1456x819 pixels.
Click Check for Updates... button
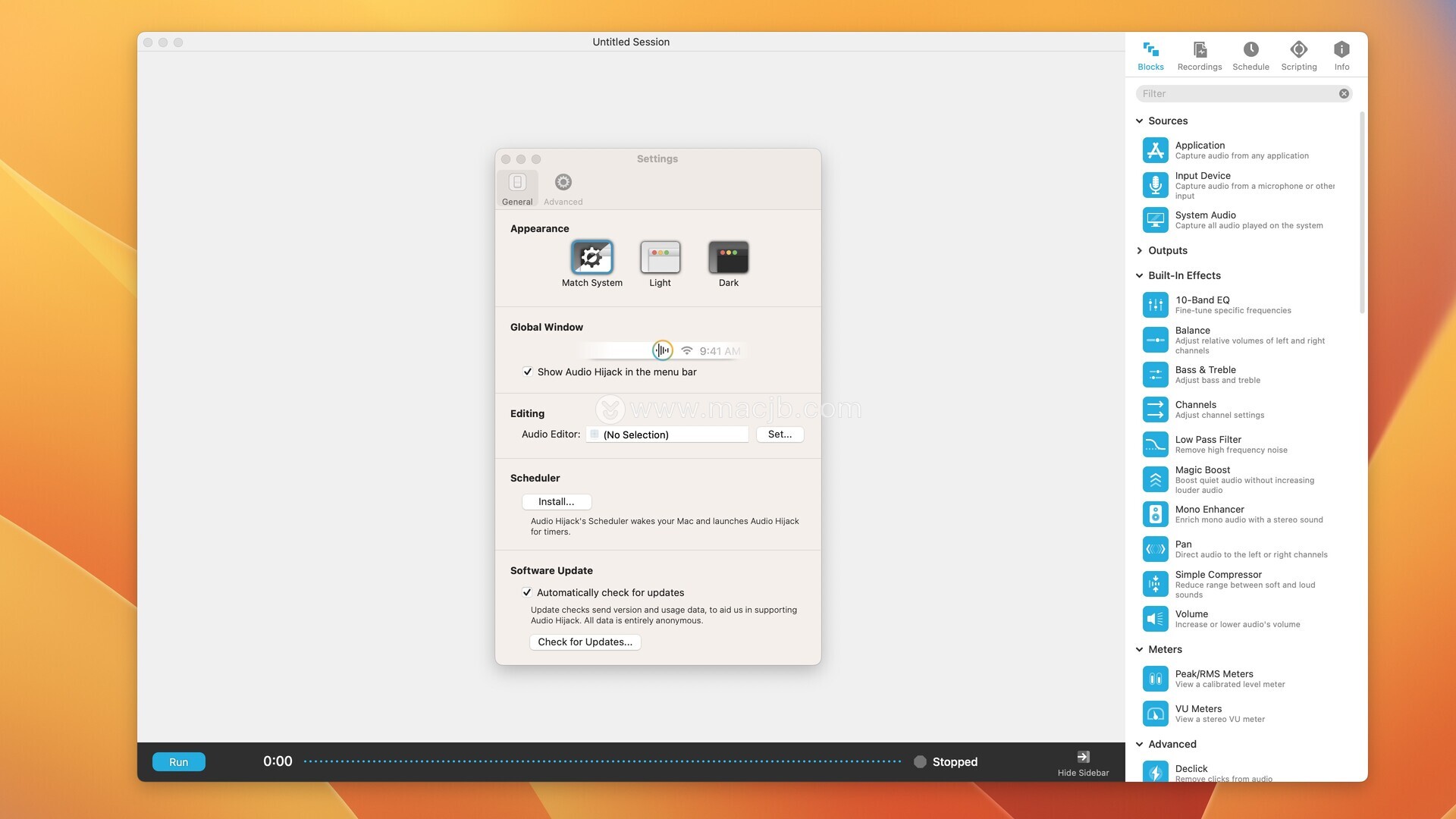pos(585,642)
